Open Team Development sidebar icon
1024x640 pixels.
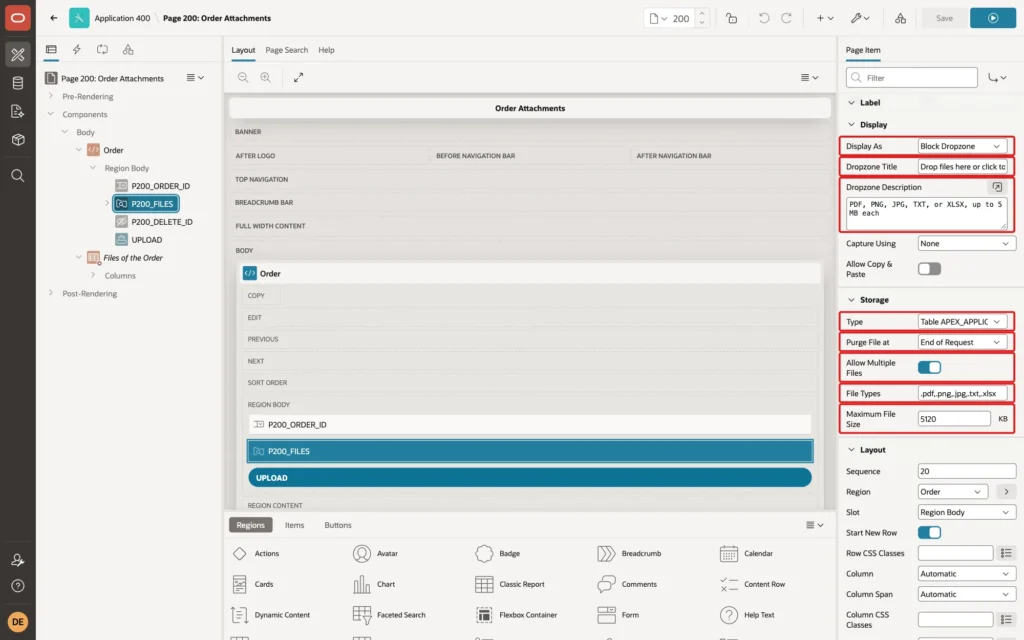18,112
